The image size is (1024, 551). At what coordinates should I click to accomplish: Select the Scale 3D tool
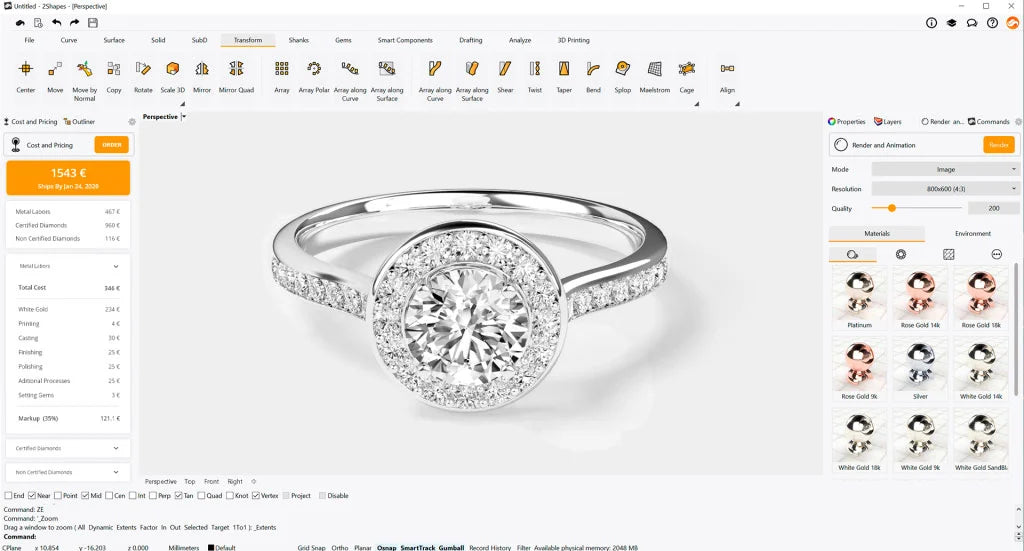tap(173, 69)
